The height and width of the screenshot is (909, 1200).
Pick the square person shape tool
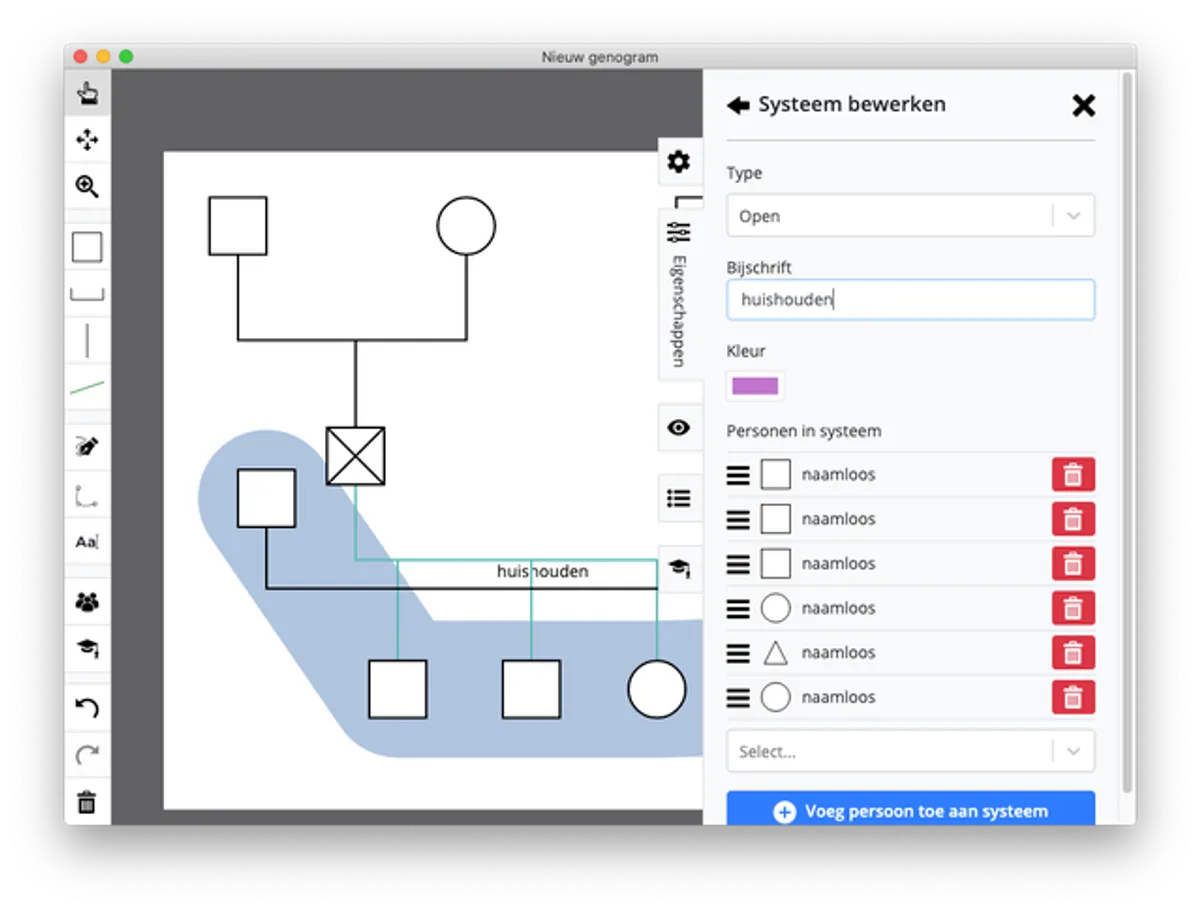pyautogui.click(x=87, y=247)
